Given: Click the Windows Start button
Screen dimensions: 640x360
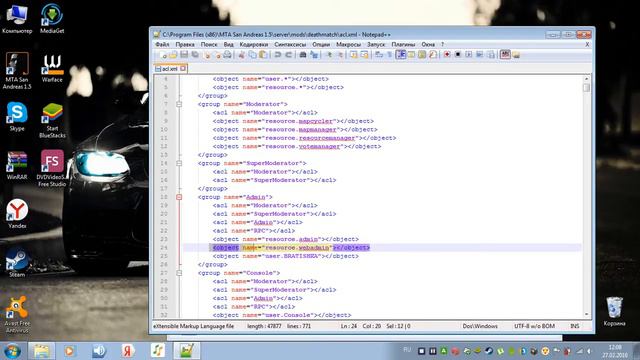Looking at the screenshot, I should coord(12,351).
